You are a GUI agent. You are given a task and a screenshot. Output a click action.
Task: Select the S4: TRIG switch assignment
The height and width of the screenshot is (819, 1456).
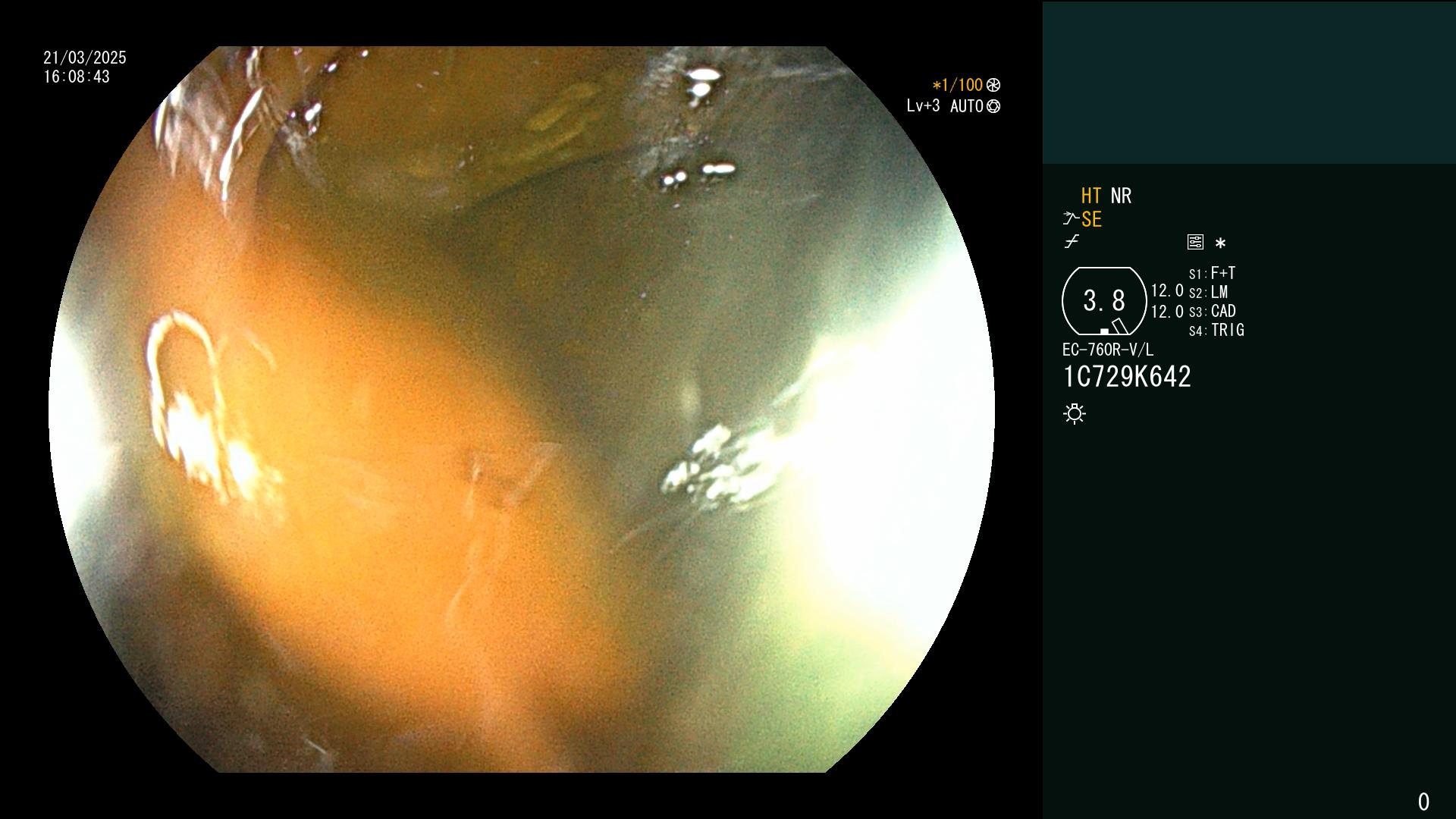[1216, 330]
